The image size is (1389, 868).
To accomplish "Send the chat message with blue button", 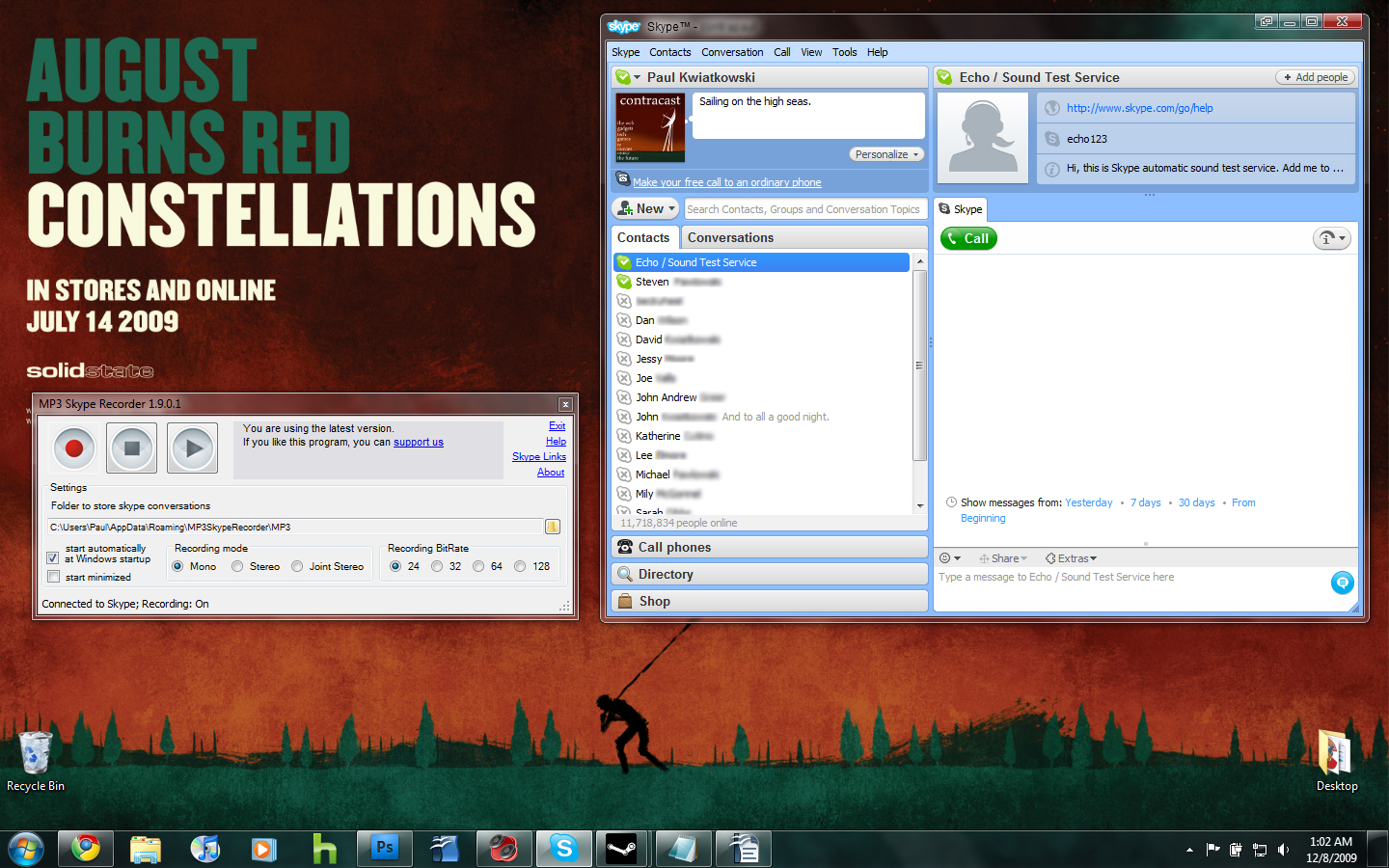I will click(x=1342, y=583).
